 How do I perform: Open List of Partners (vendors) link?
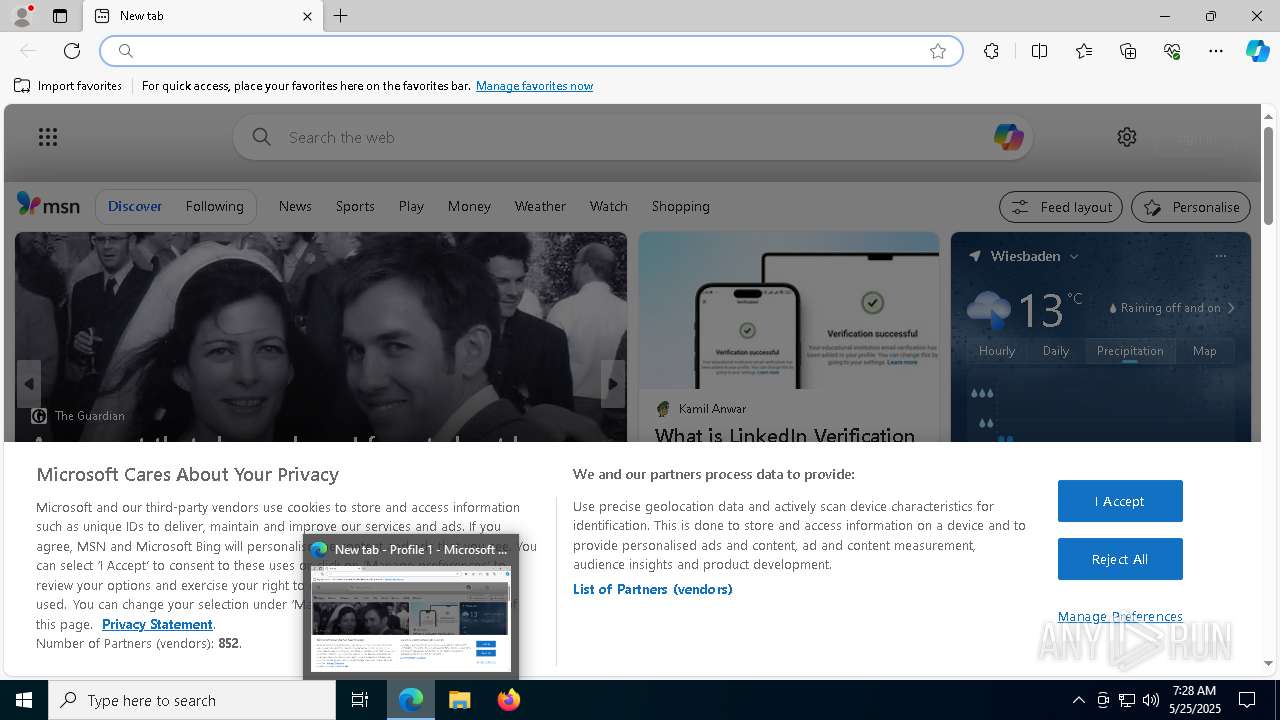click(x=653, y=589)
